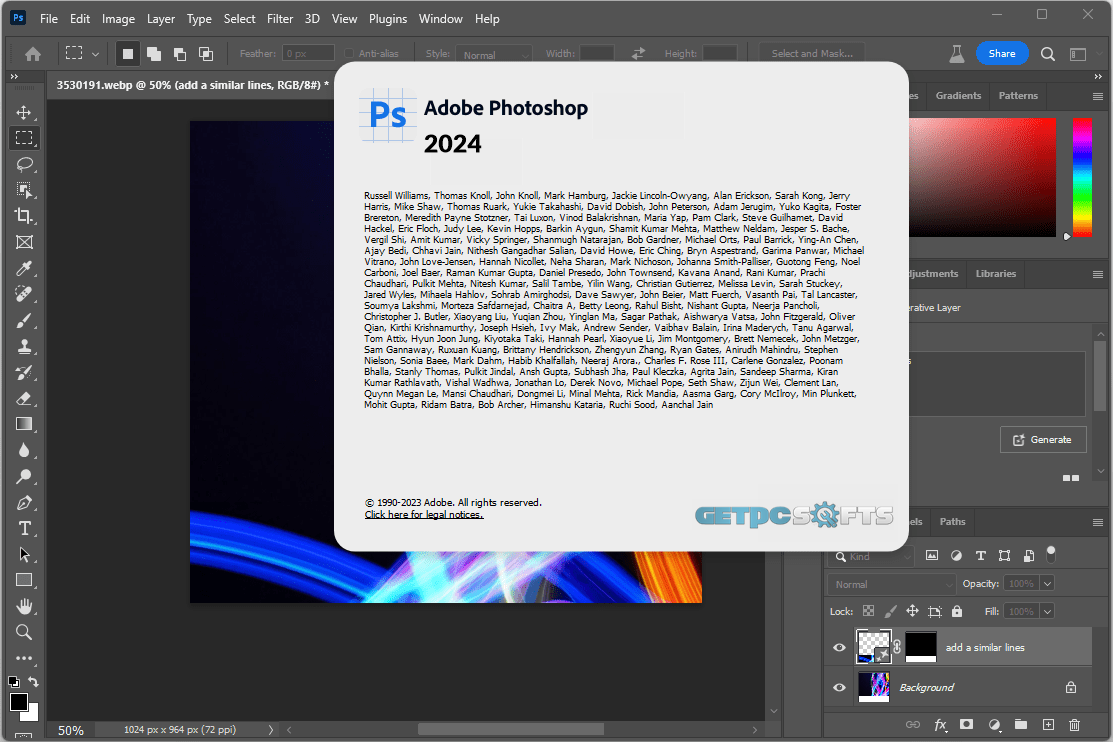Image resolution: width=1113 pixels, height=742 pixels.
Task: Select the Rectangle shape tool
Action: pyautogui.click(x=24, y=580)
